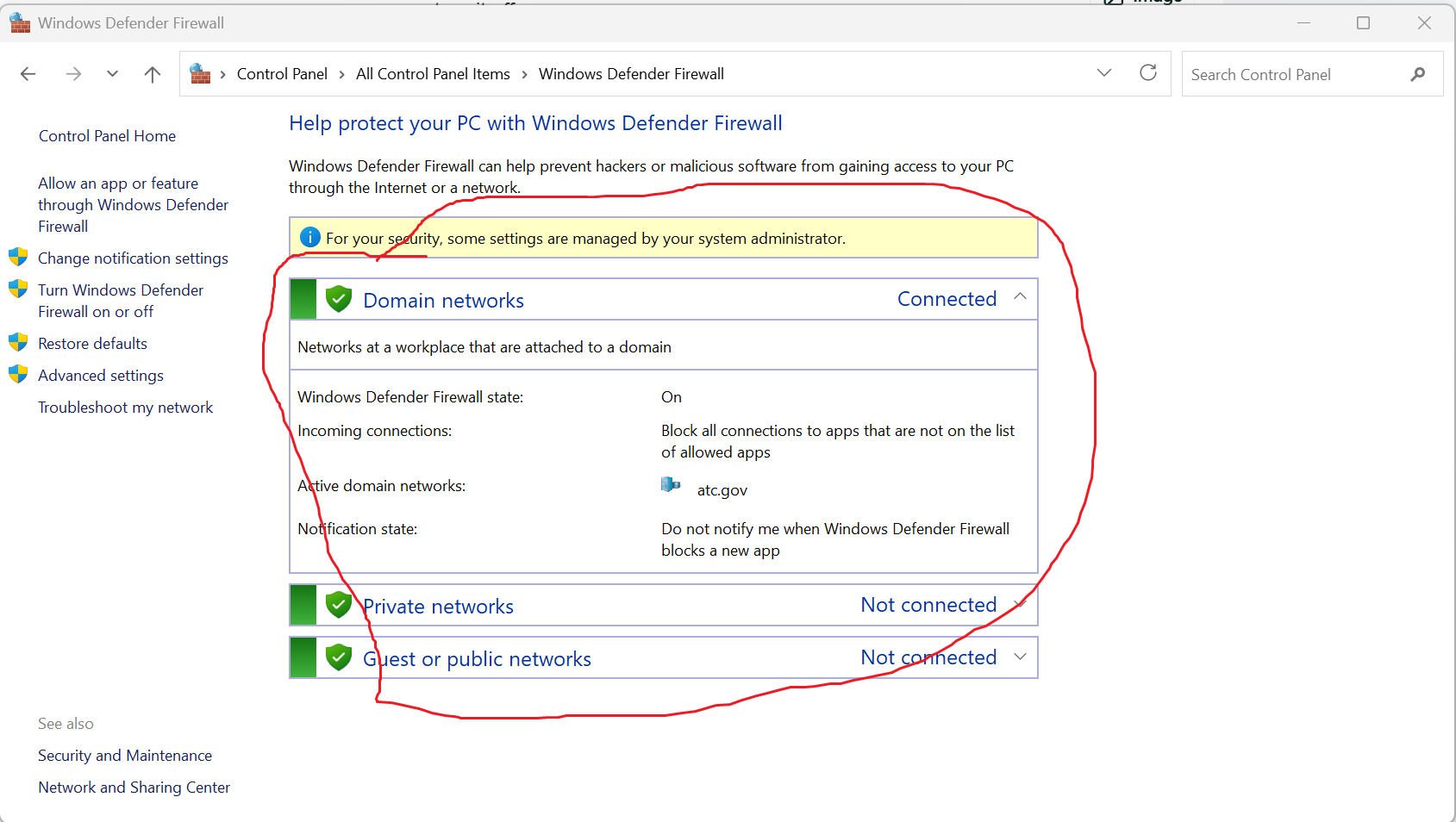Click the atc.gov network icon
This screenshot has height=822, width=1456.
671,485
